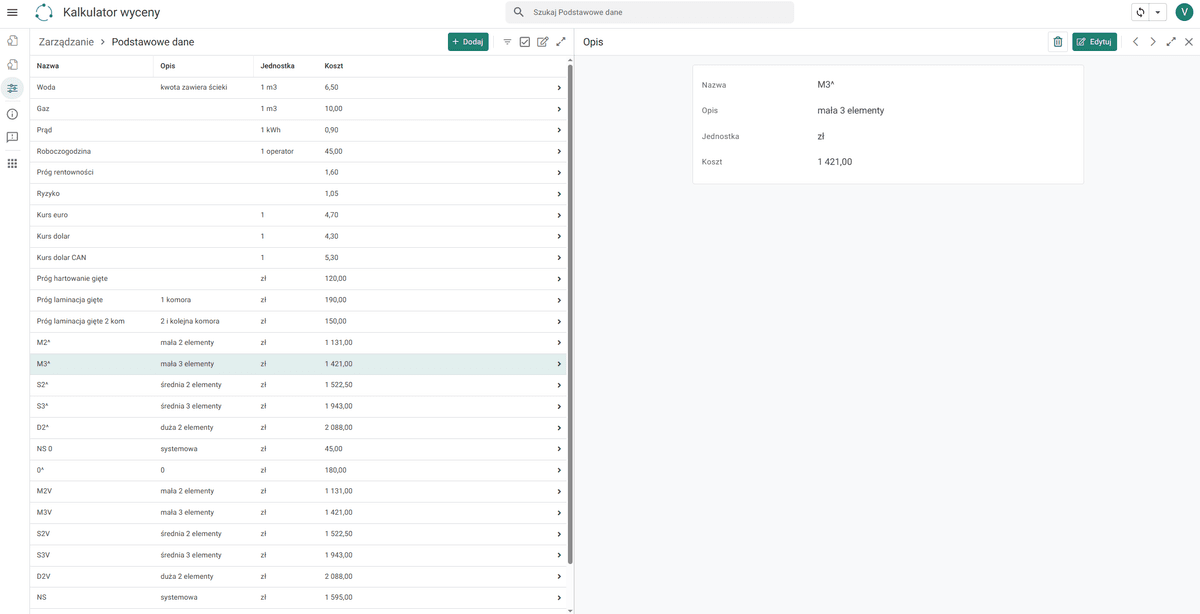Image resolution: width=1200 pixels, height=614 pixels.
Task: Click the table vertical scrollbar
Action: (570, 310)
